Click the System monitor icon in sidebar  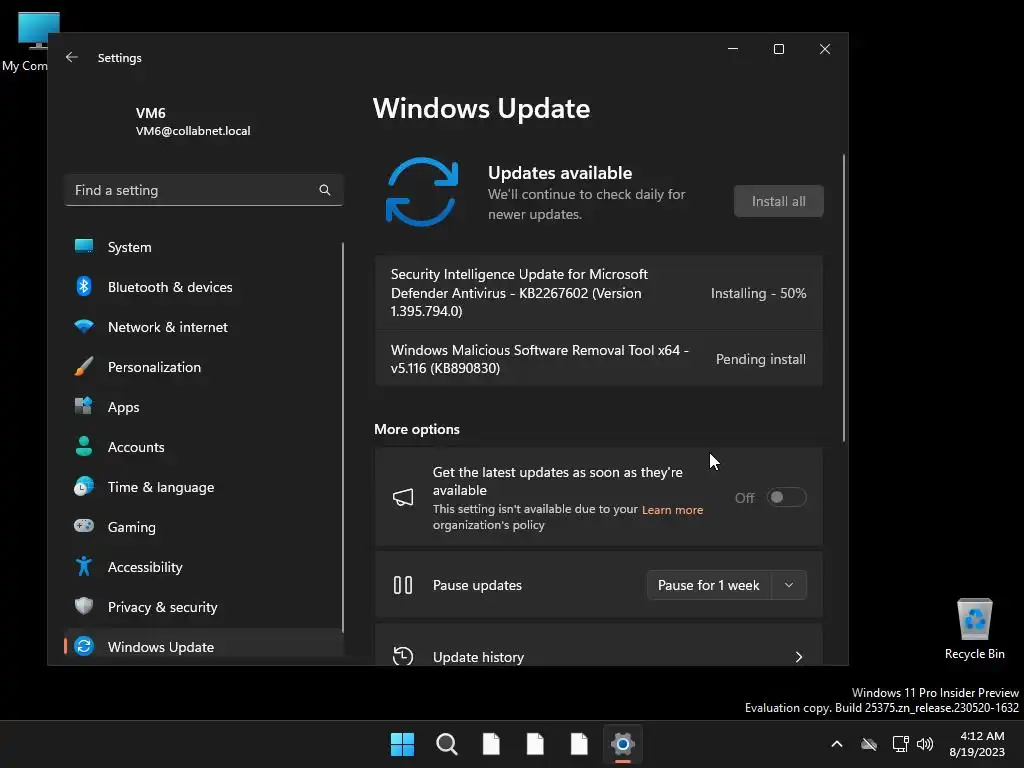tap(84, 246)
